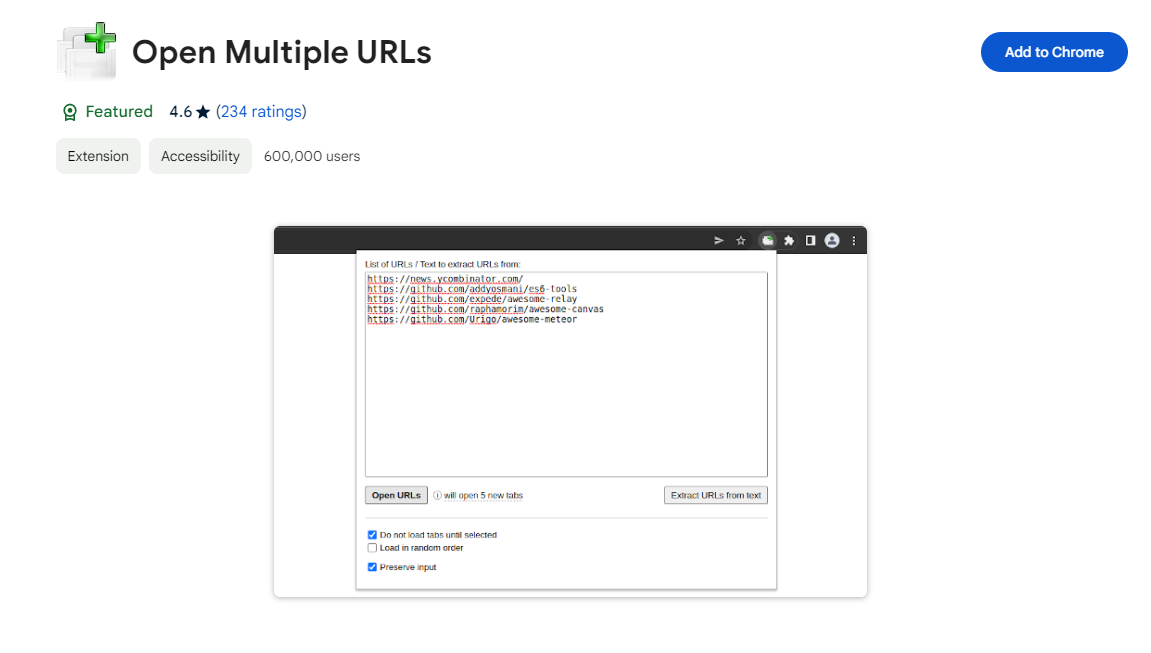Click the send arrow icon in preview toolbar
This screenshot has height=653, width=1151.
[x=719, y=241]
